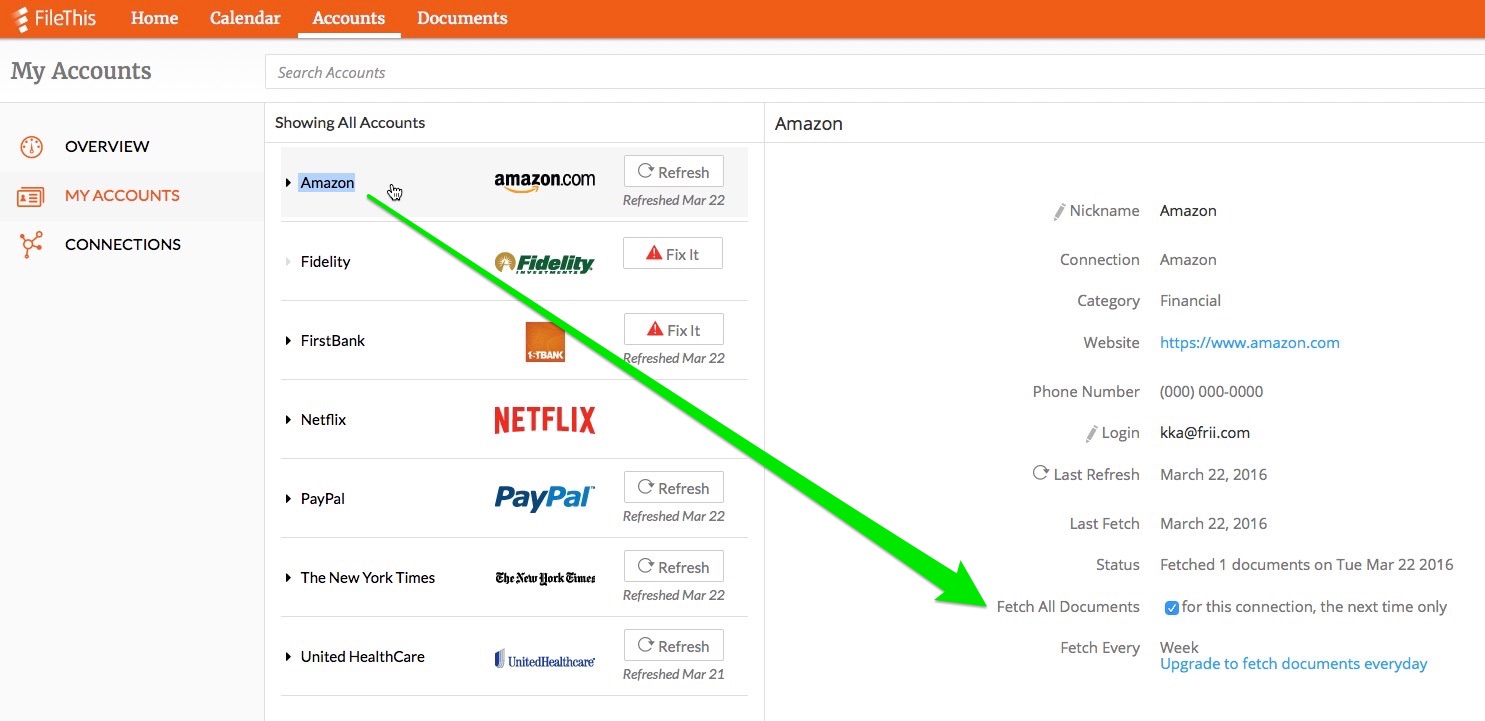Click the Netflix red logo

[545, 420]
